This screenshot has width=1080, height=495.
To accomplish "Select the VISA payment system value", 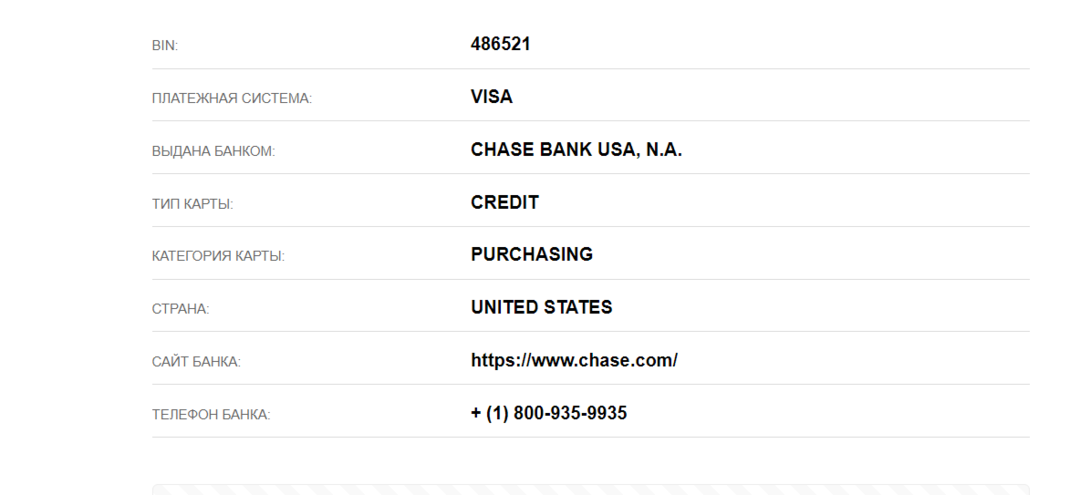I will point(491,97).
